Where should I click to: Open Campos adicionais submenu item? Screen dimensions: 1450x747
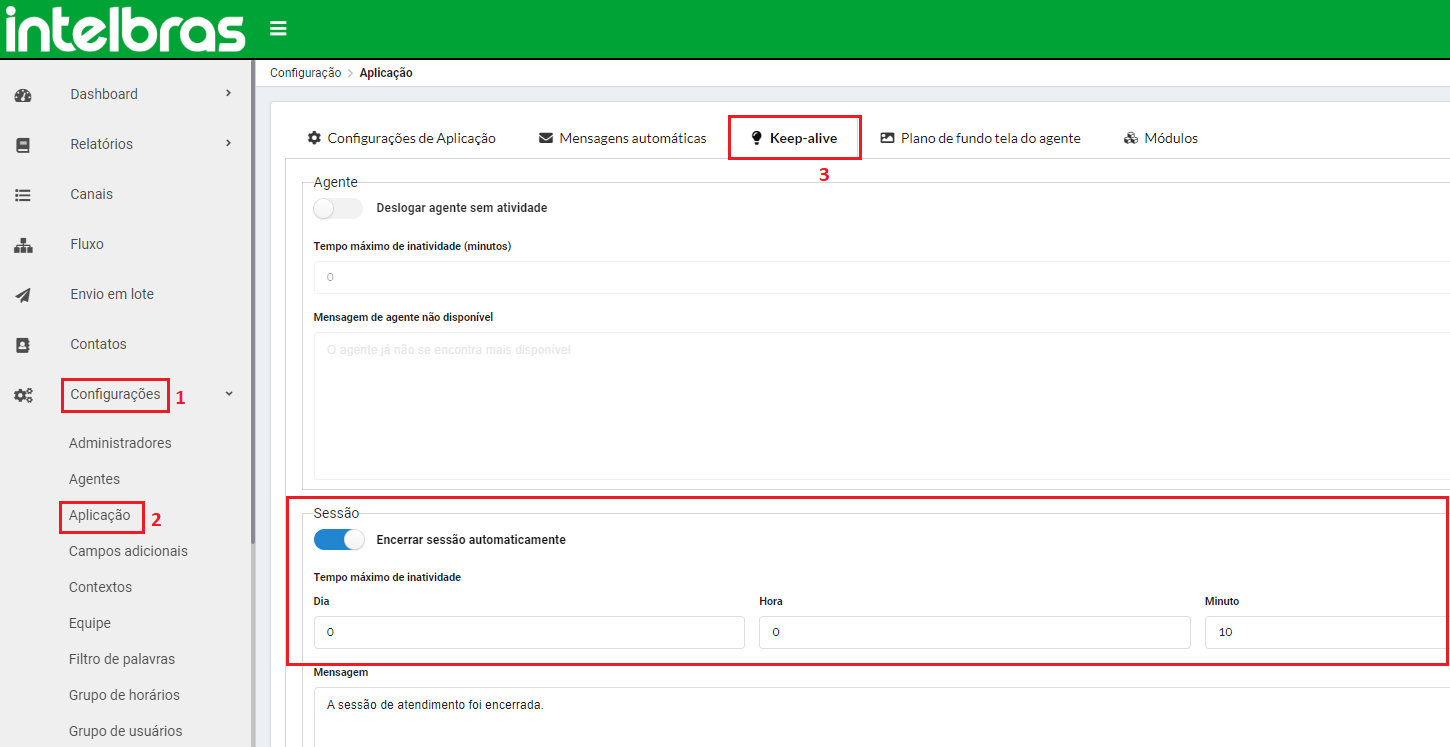pyautogui.click(x=128, y=551)
